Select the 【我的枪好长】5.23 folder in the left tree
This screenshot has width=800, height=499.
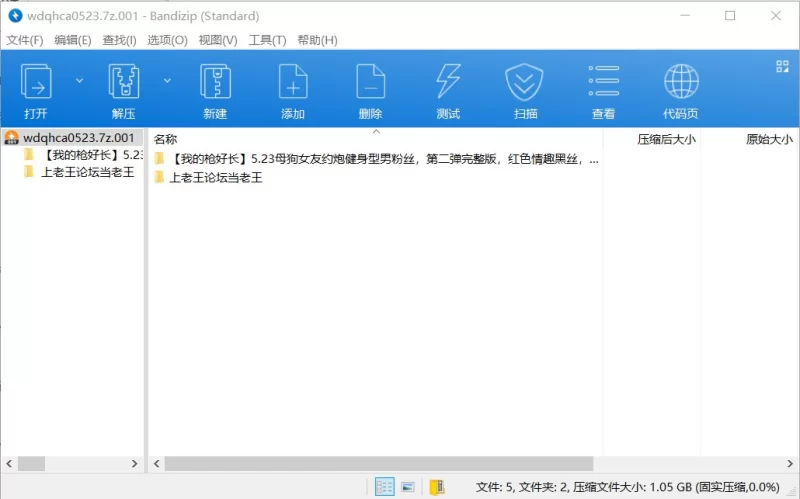(84, 155)
